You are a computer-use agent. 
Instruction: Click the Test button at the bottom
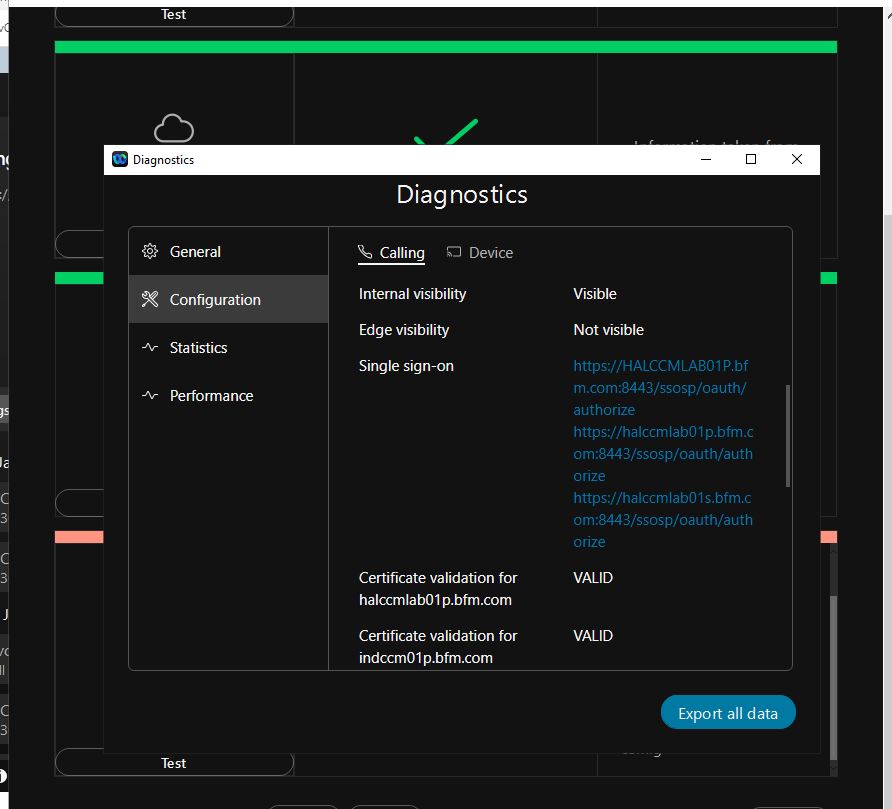173,762
